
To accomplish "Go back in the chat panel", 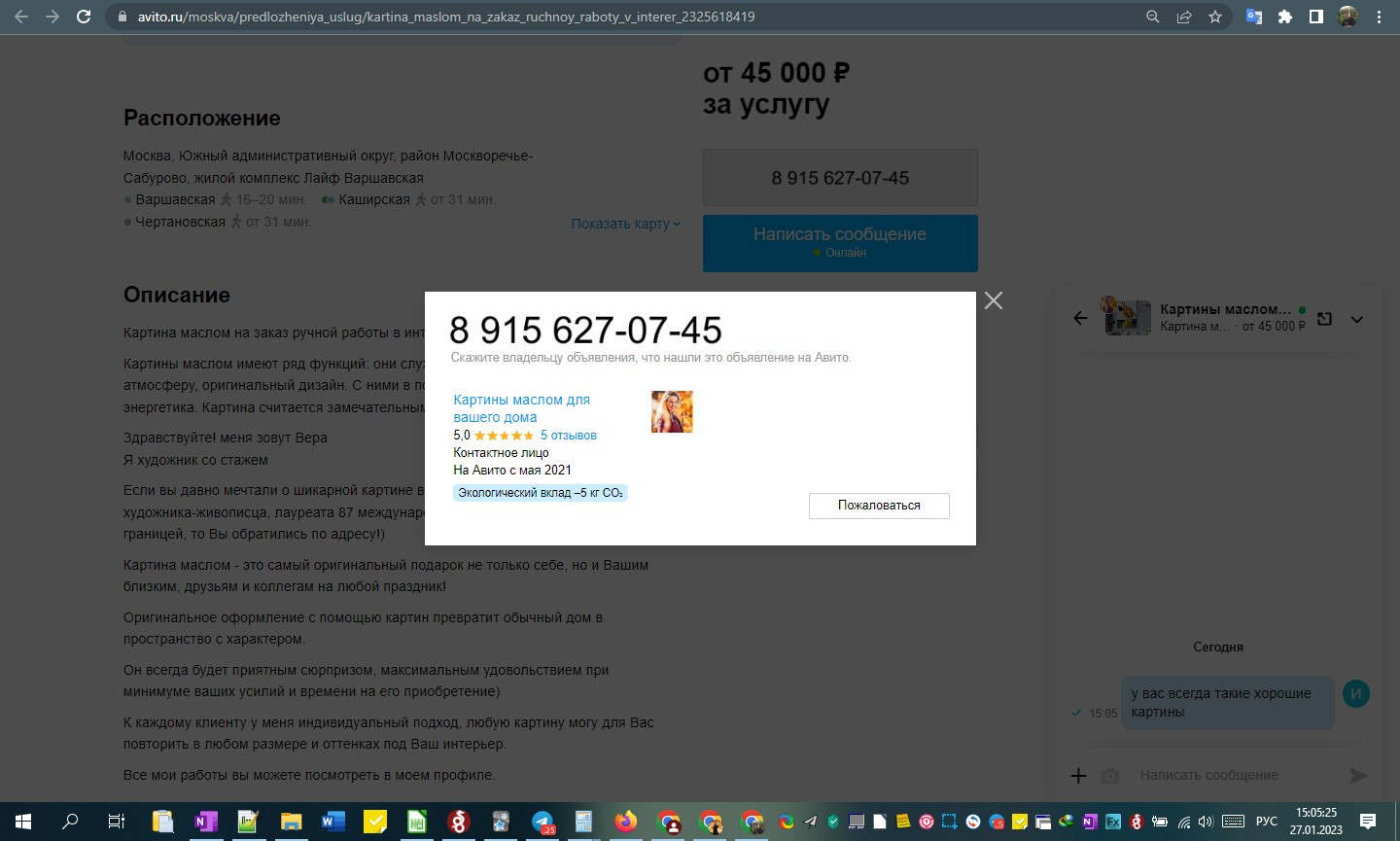I will [1080, 318].
